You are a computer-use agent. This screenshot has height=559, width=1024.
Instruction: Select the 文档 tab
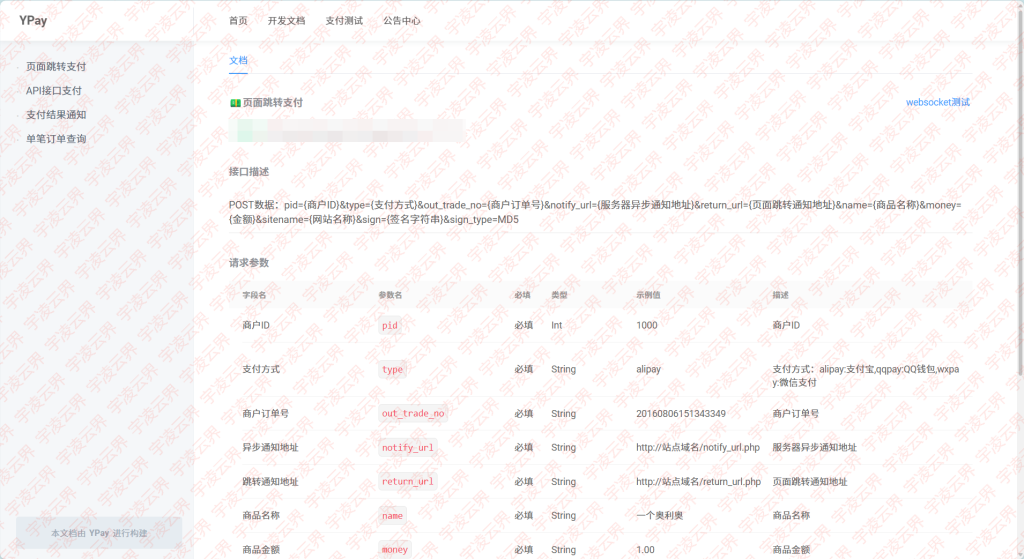[x=238, y=61]
